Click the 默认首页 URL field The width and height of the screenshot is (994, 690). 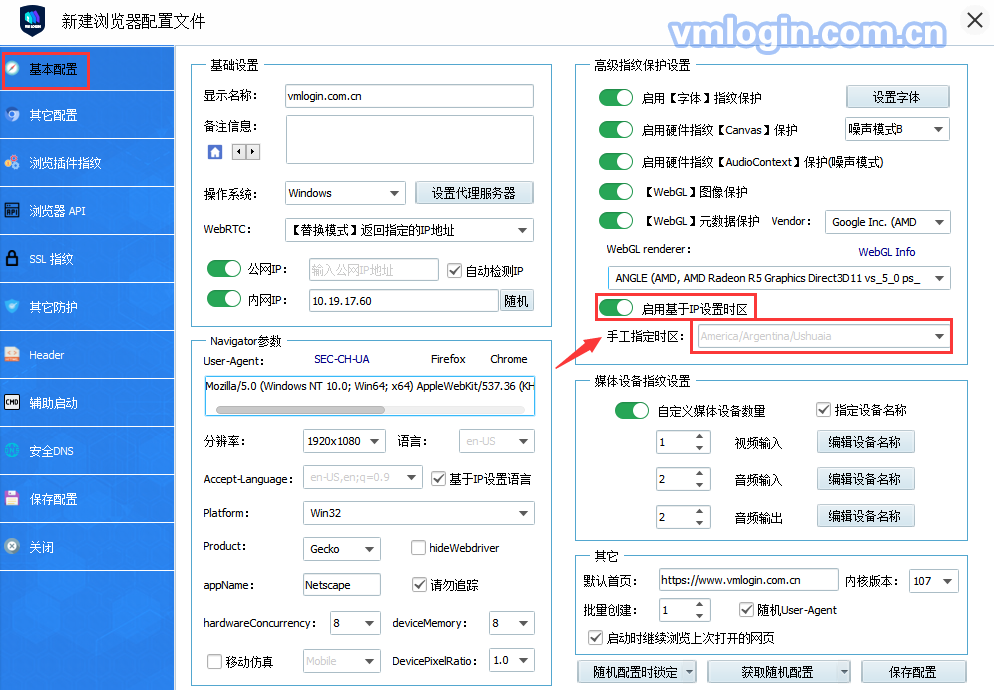[748, 580]
